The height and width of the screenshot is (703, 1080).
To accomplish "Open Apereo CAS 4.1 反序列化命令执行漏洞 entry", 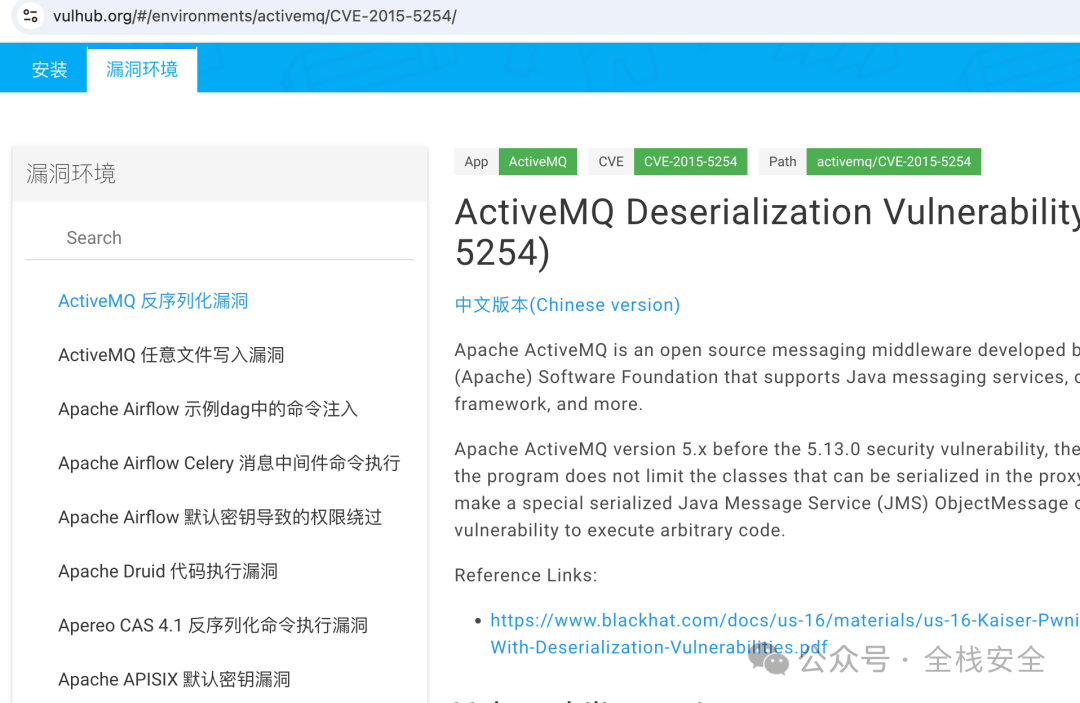I will tap(213, 625).
